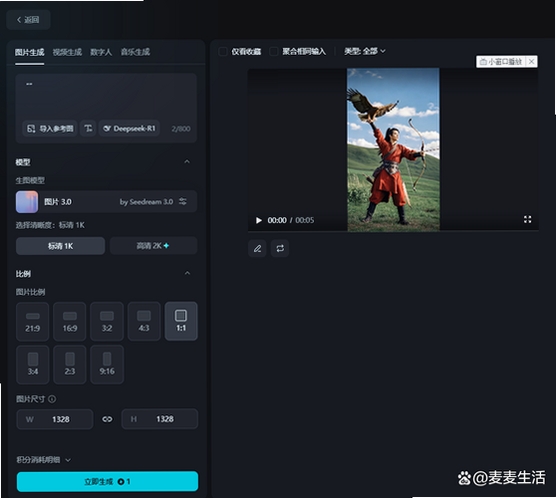This screenshot has width=556, height=498.
Task: Click the regenerate loop icon below video
Action: 280,248
